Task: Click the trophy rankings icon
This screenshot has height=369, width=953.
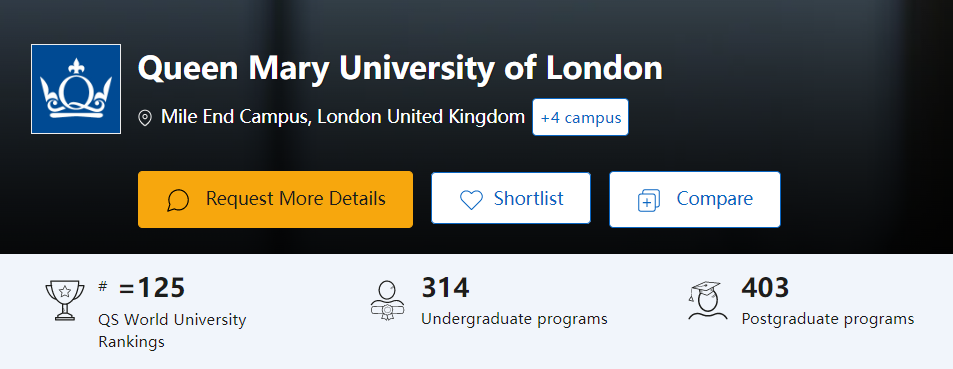Action: (64, 300)
